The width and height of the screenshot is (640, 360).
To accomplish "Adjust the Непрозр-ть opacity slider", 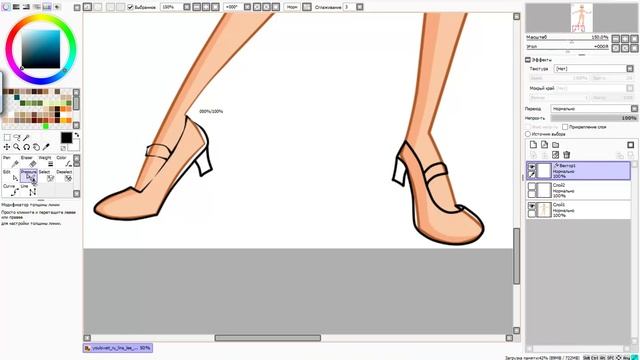I will point(593,118).
